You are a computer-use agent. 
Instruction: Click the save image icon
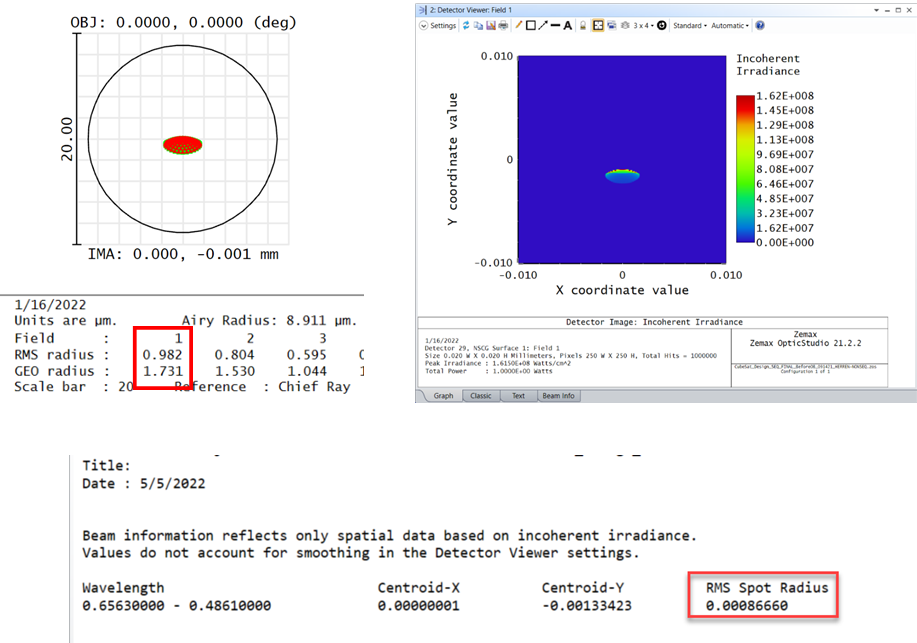(490, 26)
